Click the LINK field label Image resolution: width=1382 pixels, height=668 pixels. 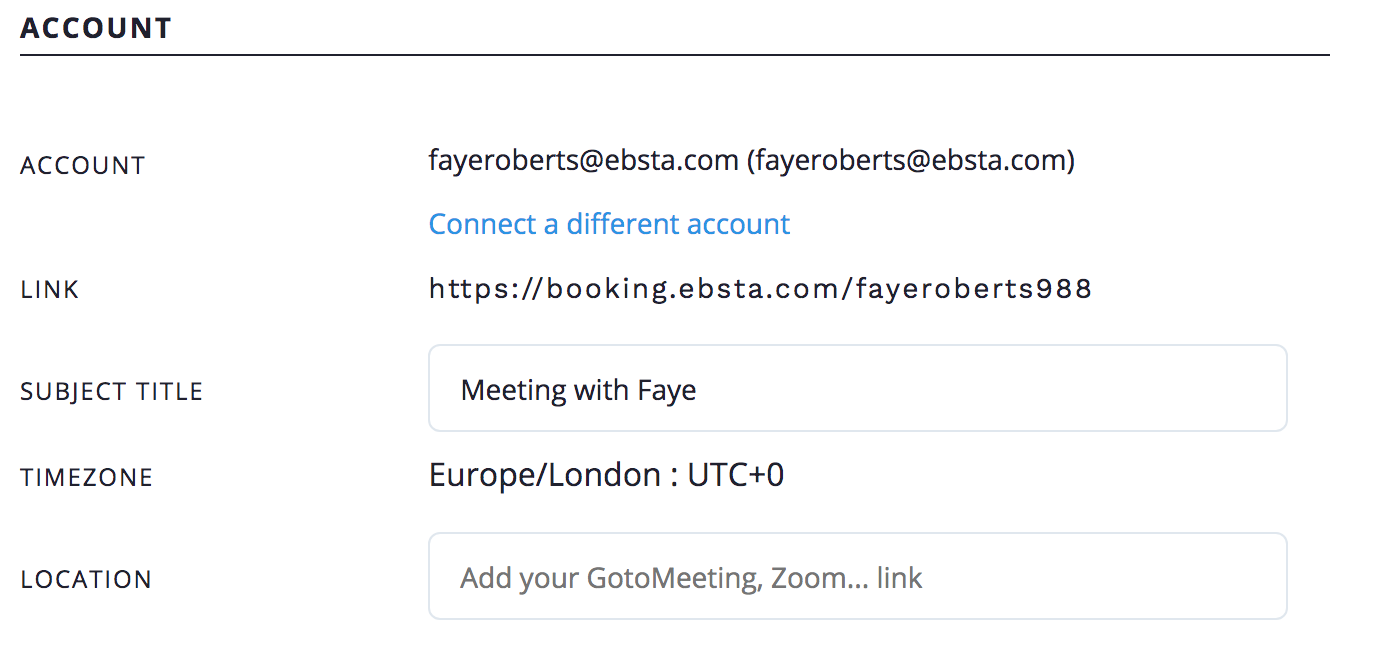coord(50,291)
